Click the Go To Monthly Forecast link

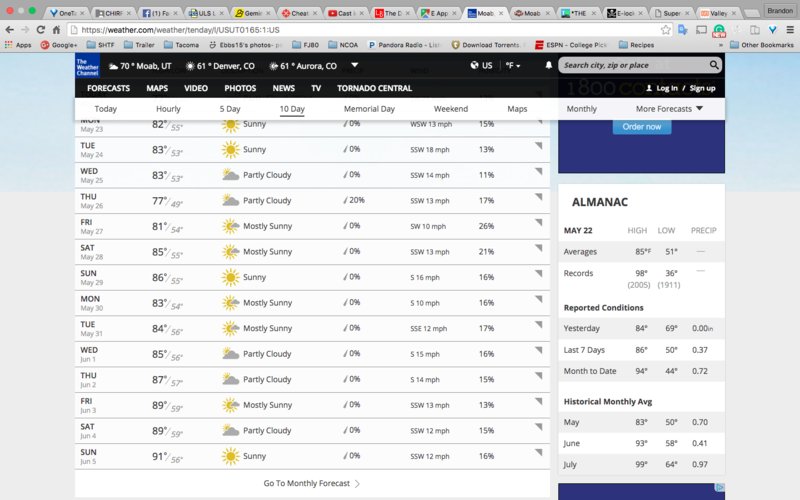312,483
